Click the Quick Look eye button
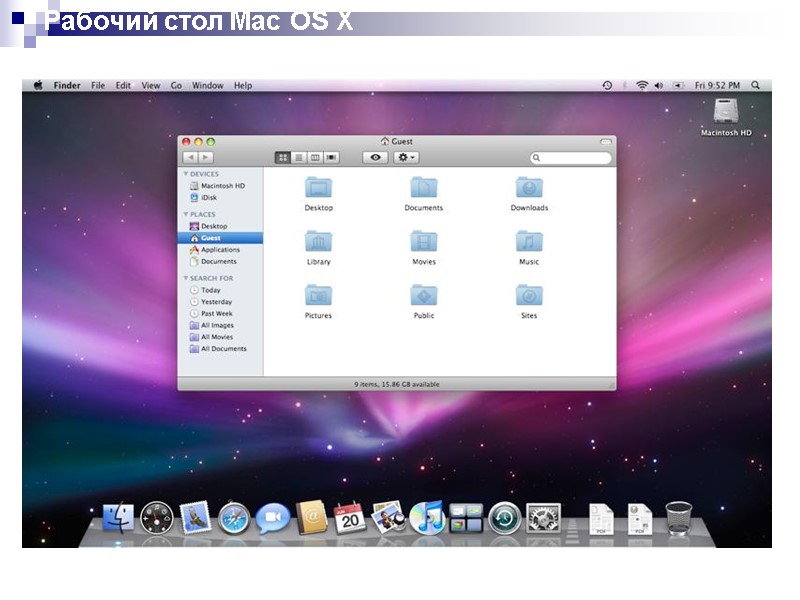This screenshot has height=600, width=800. point(374,157)
